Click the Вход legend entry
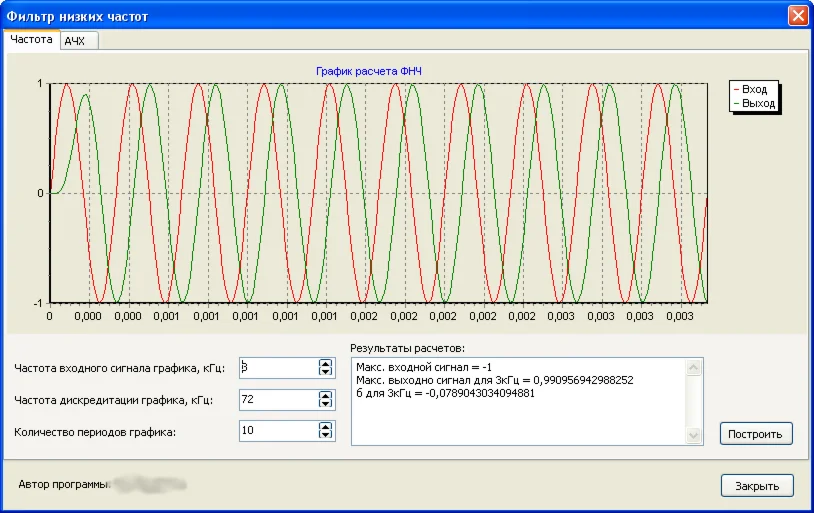This screenshot has height=513, width=814. click(x=754, y=90)
